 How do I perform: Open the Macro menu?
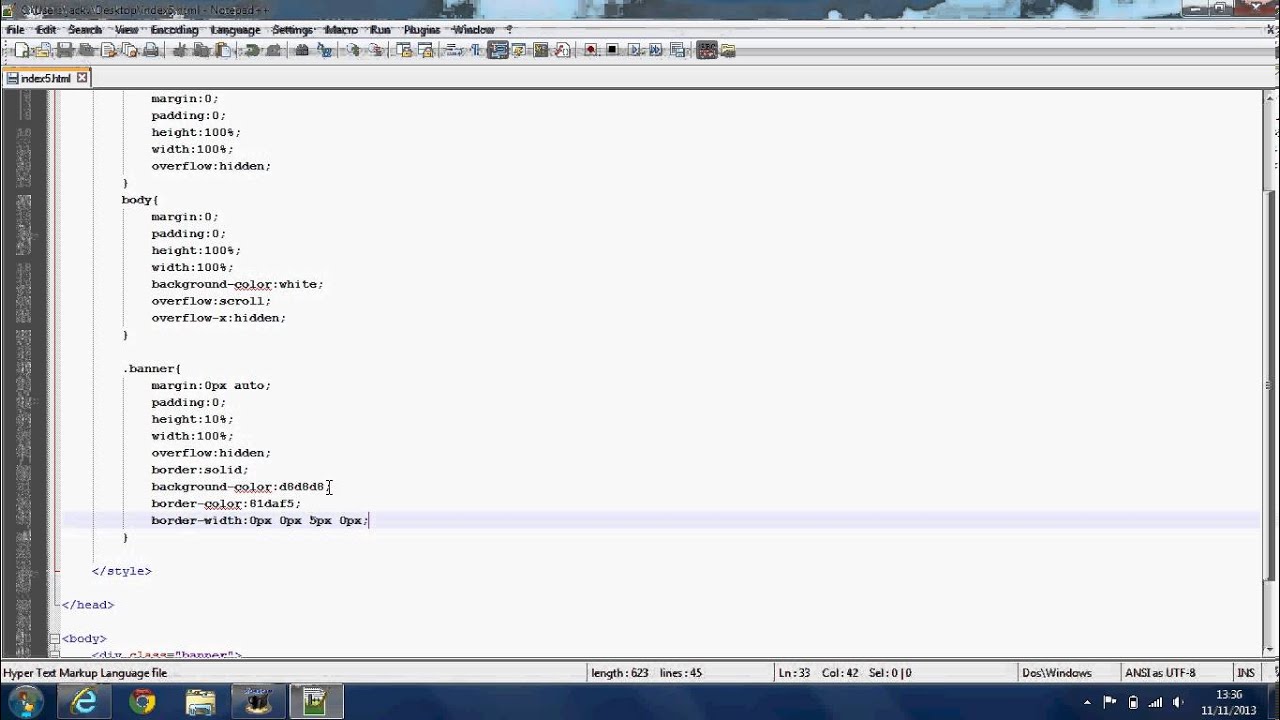[341, 30]
